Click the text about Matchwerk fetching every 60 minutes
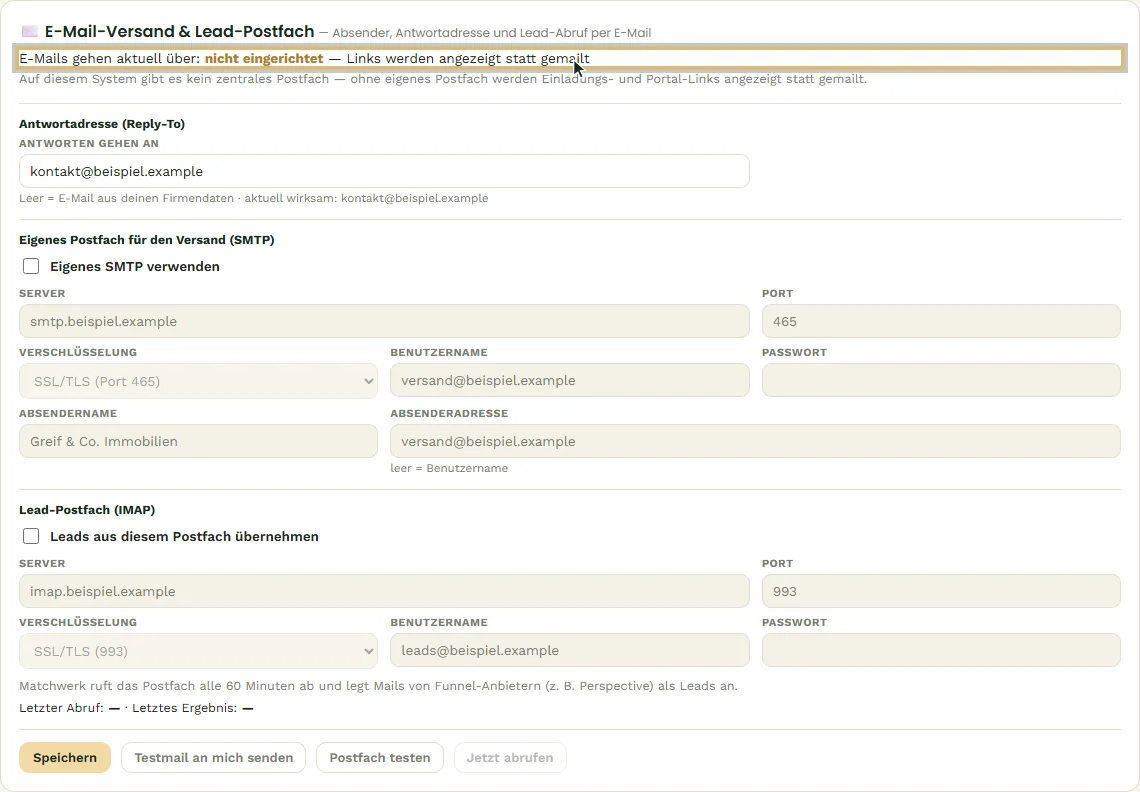The height and width of the screenshot is (792, 1140). pyautogui.click(x=378, y=686)
